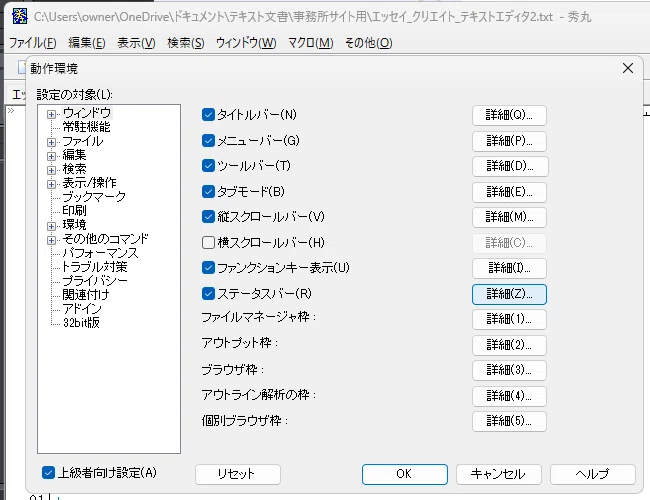Select 検索 item in settings tree
This screenshot has width=650, height=500.
pos(74,169)
